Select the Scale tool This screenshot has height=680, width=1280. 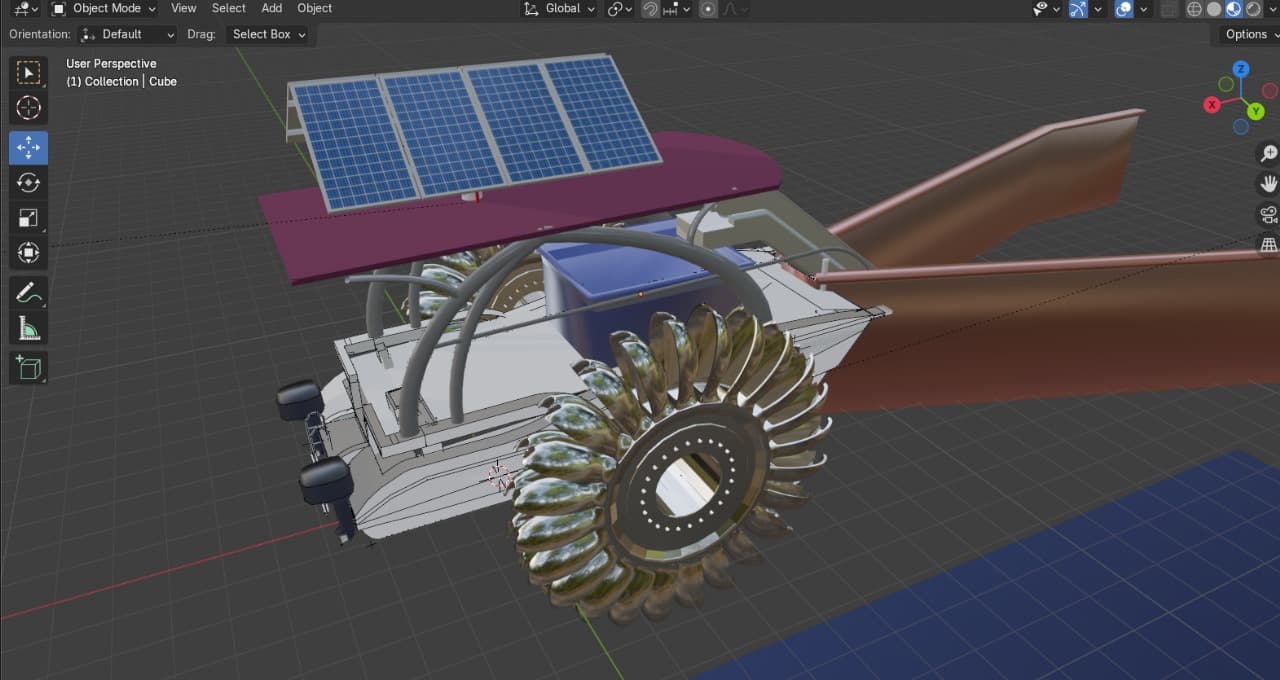point(28,217)
